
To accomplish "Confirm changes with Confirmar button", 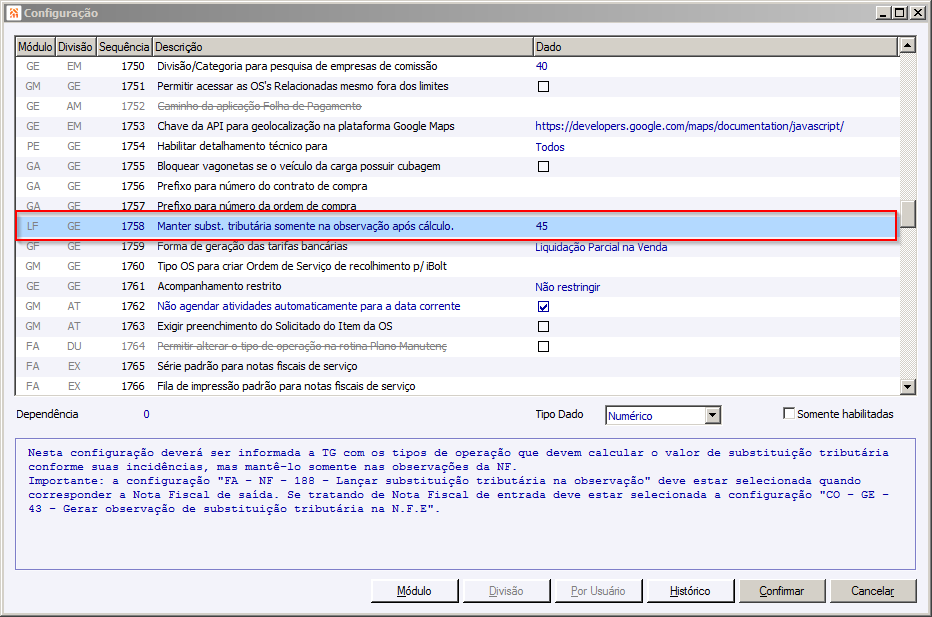I will [x=782, y=591].
